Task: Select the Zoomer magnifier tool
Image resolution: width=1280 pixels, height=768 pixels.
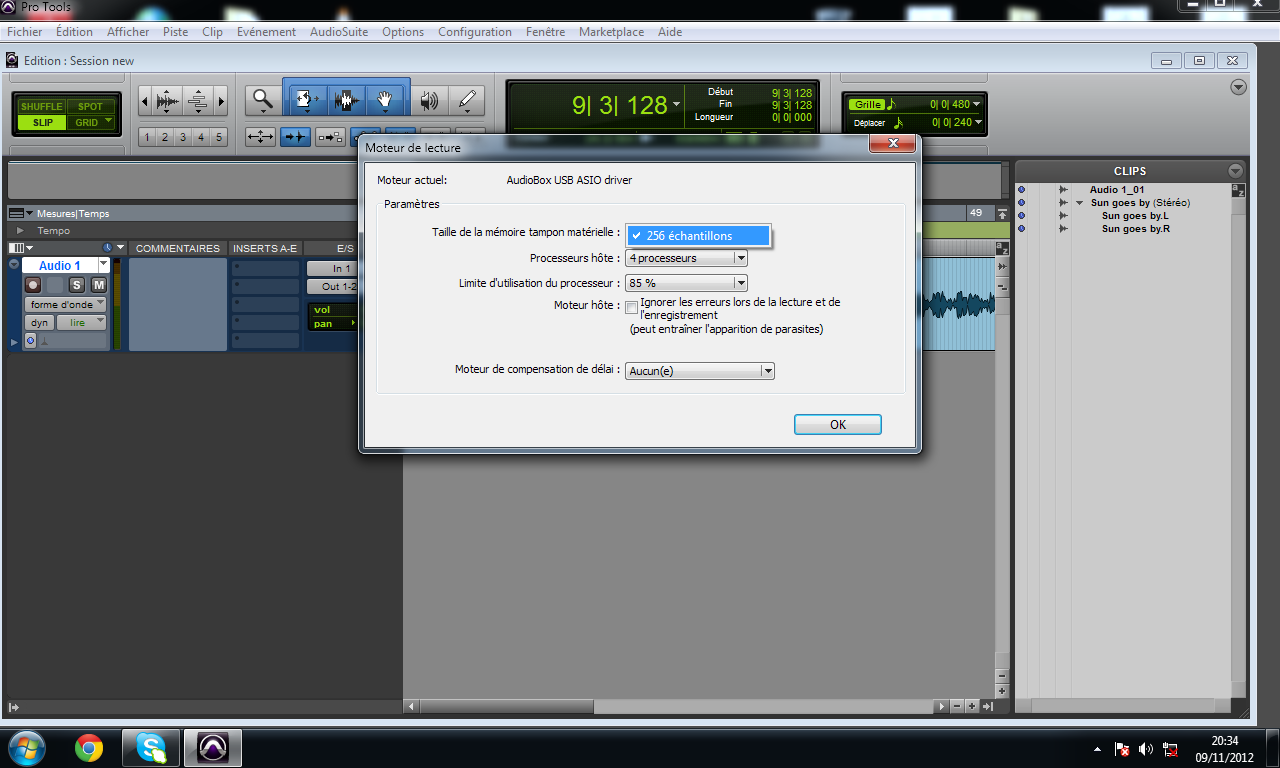Action: [262, 99]
